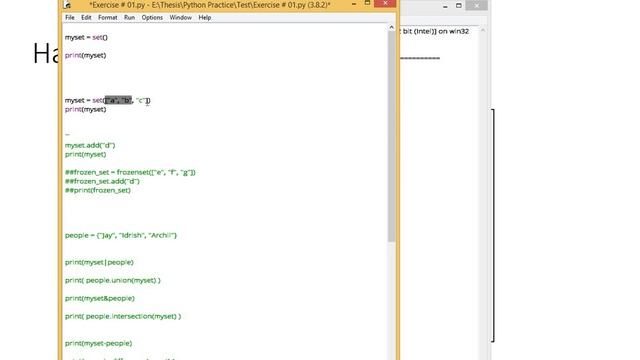Screen dimensions: 640x360
Task: Open the Options menu
Action: coord(152,18)
